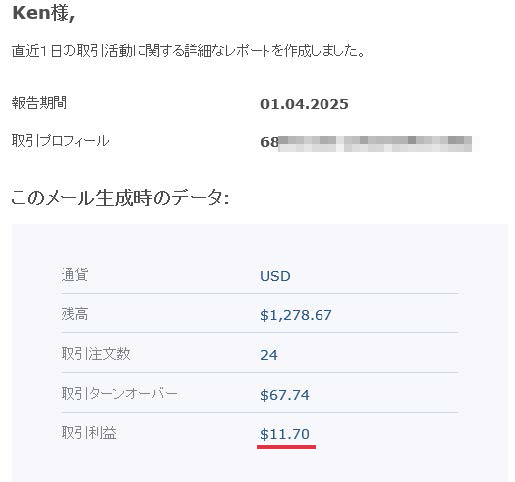
Task: Click the report date 01.04.2025
Action: click(x=304, y=104)
